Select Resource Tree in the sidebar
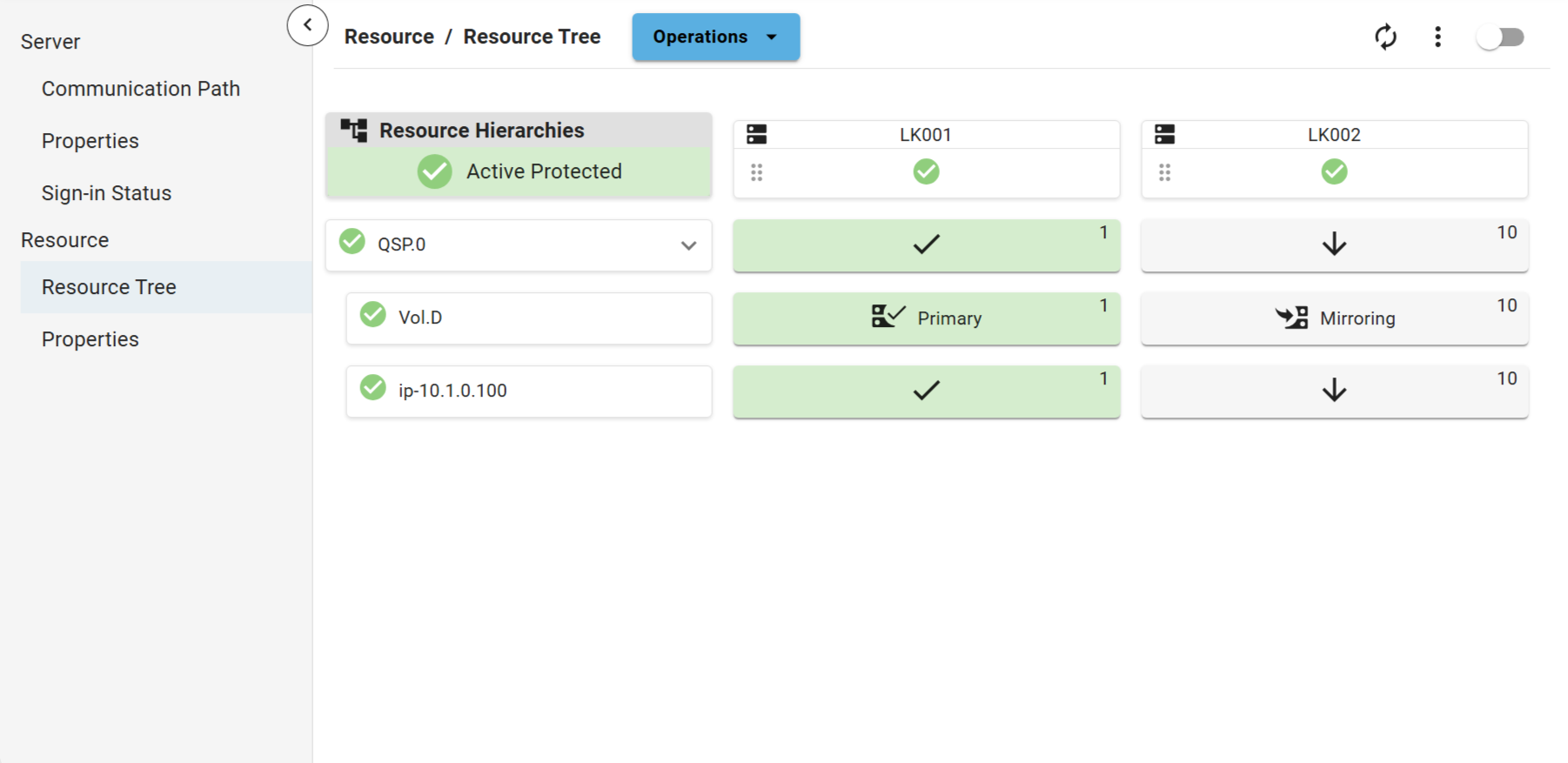Screen dimensions: 1568x763 point(109,287)
